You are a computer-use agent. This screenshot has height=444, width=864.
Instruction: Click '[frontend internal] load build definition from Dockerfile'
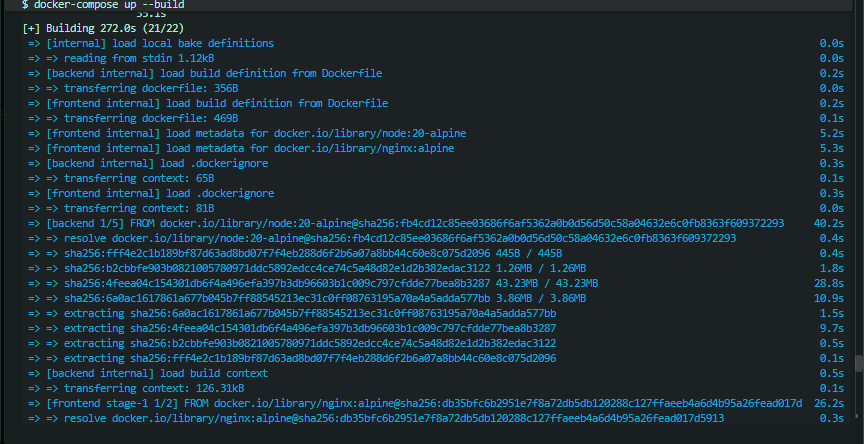[x=208, y=103]
